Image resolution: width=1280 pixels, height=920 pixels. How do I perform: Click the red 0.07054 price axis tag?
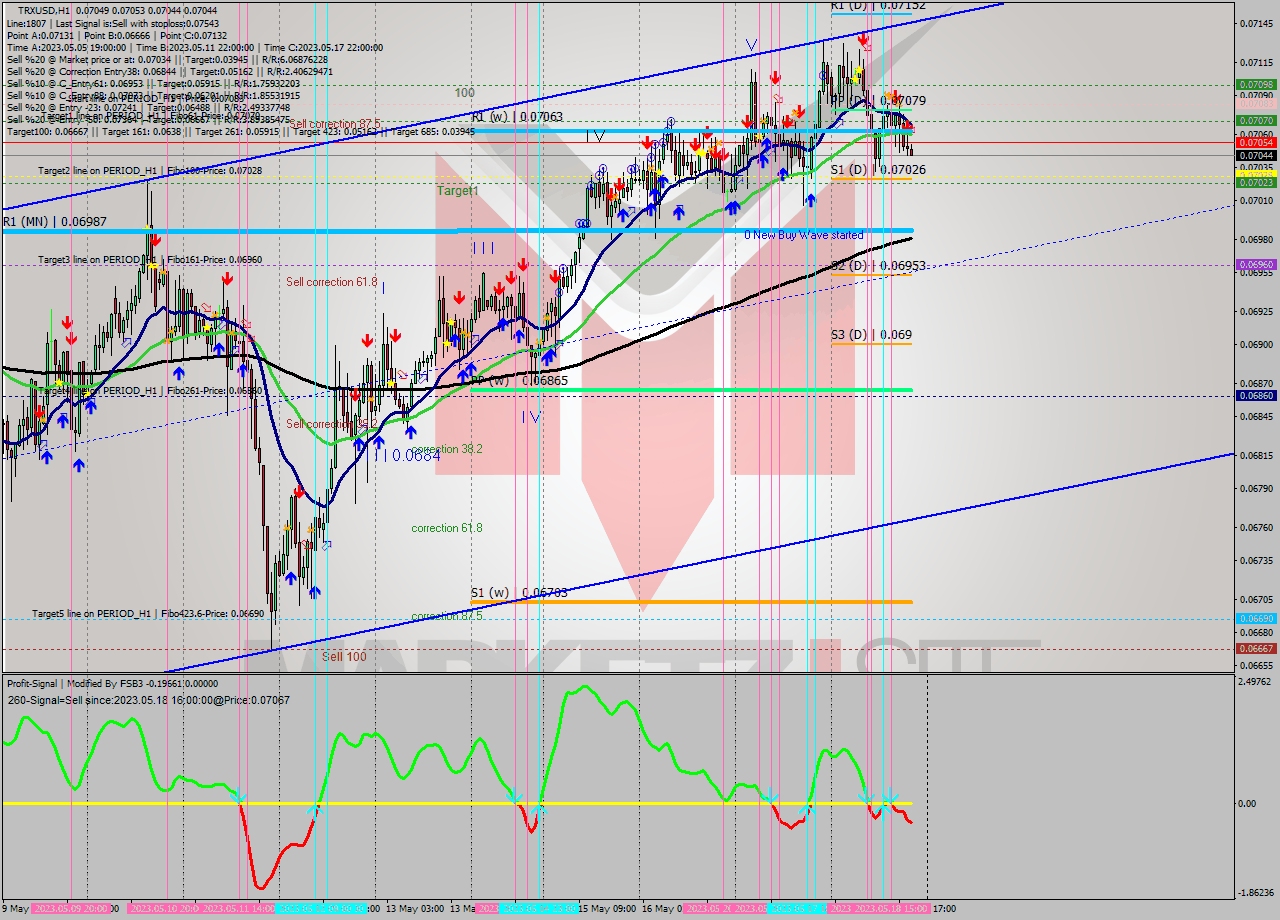click(1256, 143)
